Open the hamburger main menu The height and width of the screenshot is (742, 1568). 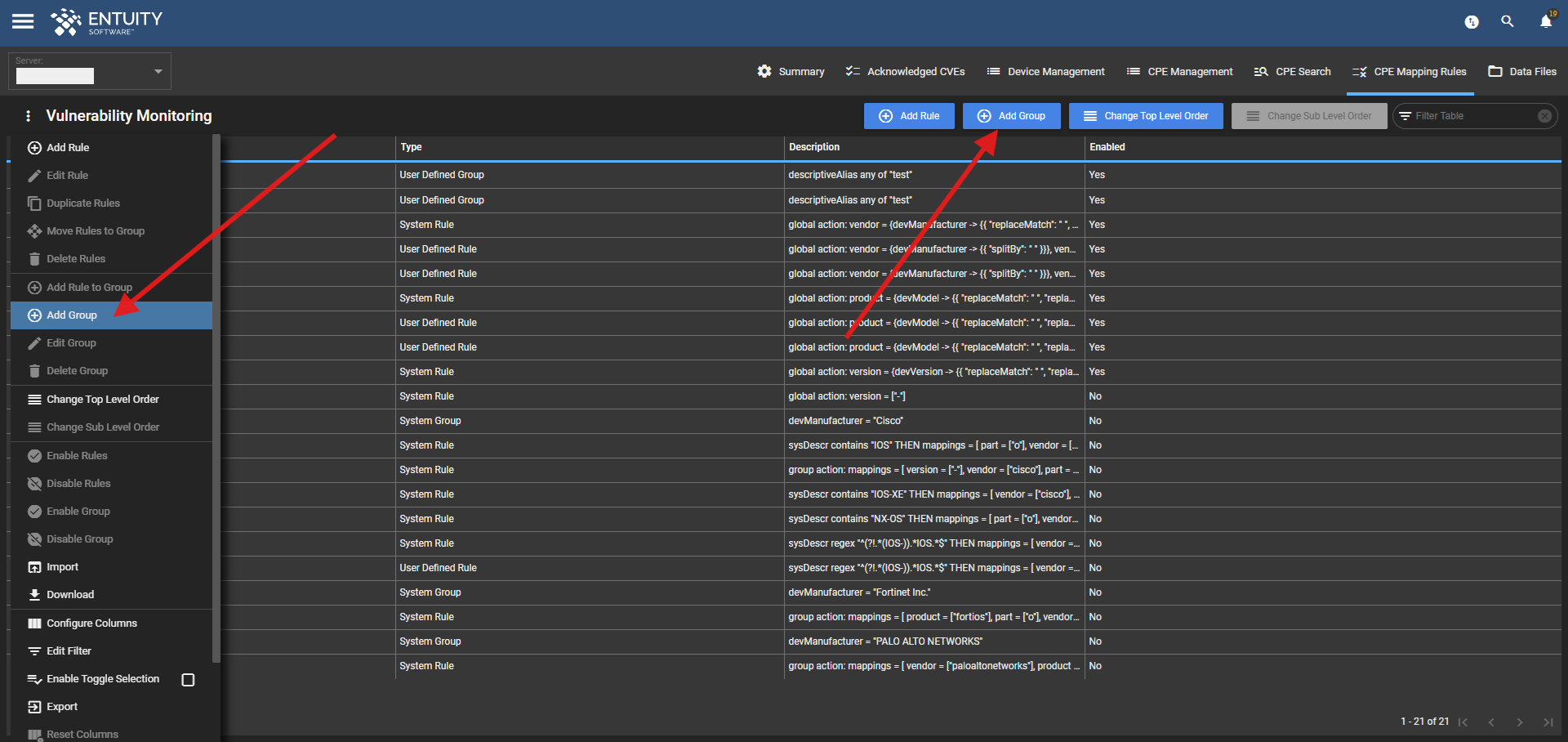(x=23, y=21)
